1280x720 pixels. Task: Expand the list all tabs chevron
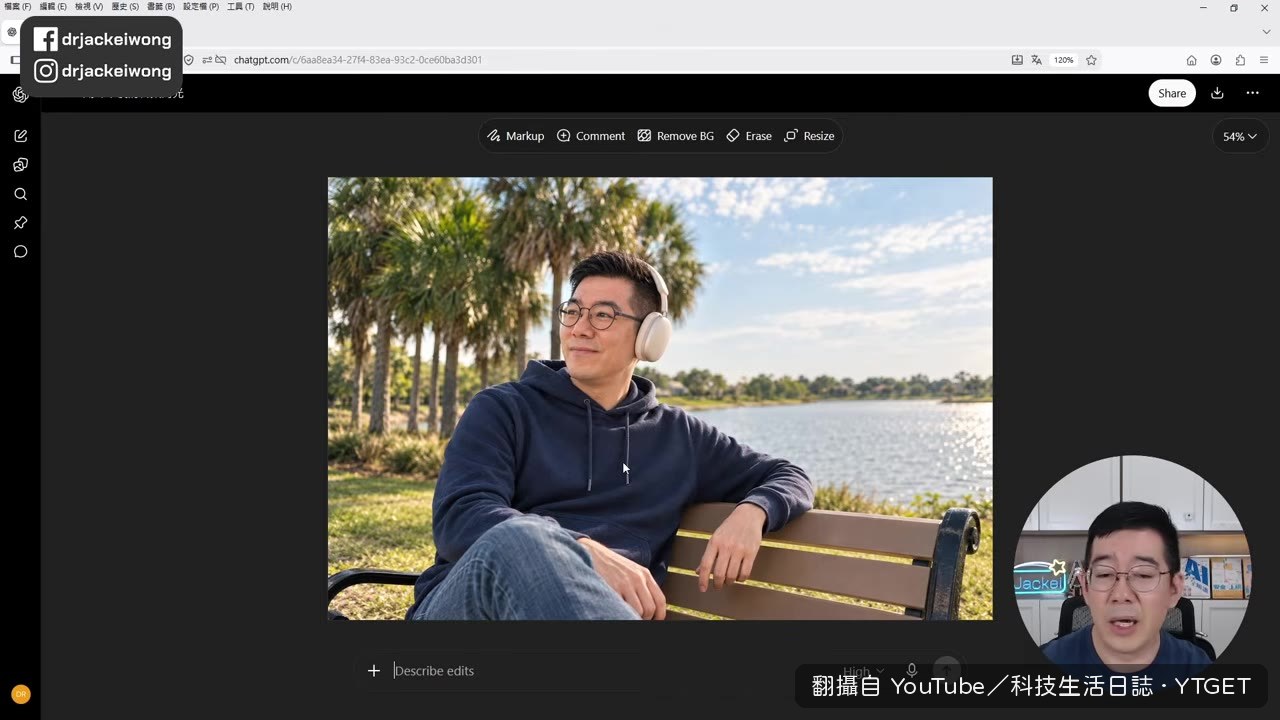point(1266,32)
